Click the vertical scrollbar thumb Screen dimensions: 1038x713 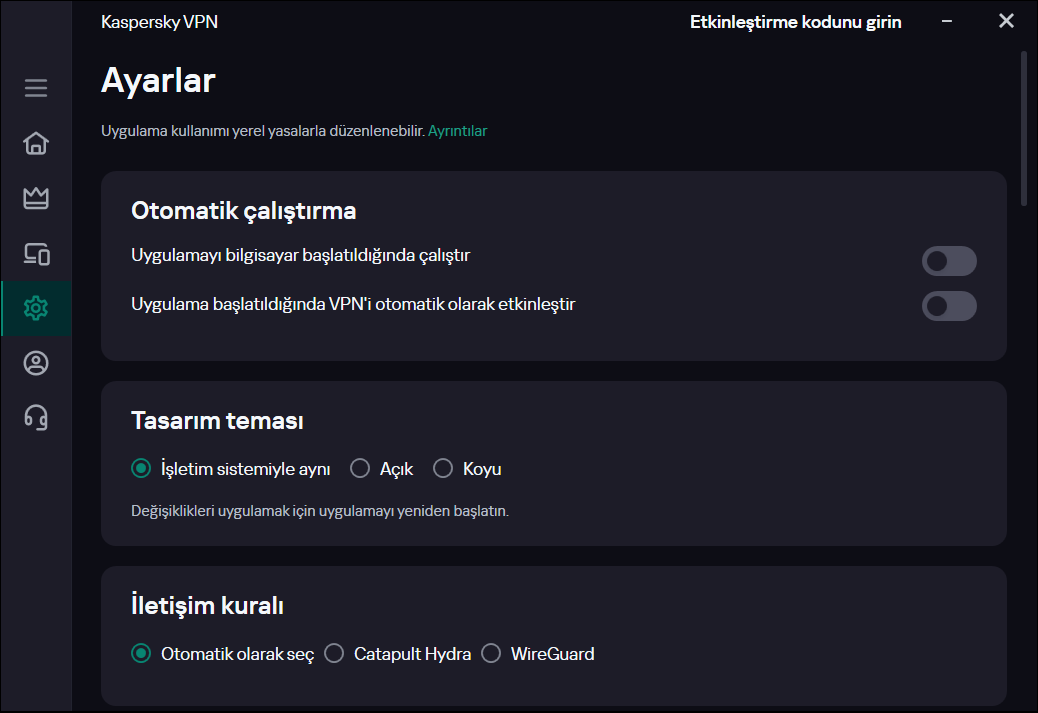tap(1023, 129)
